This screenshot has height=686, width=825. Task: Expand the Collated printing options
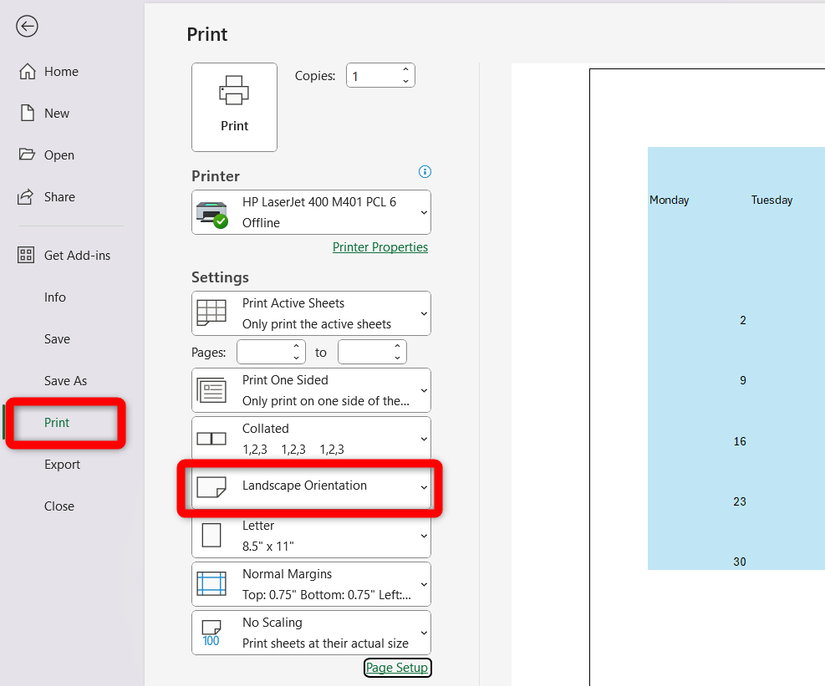[422, 438]
